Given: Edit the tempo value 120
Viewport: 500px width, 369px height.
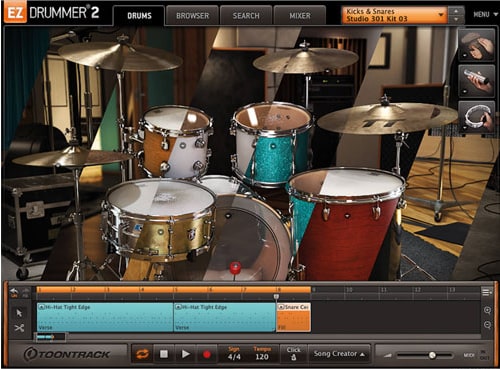Looking at the screenshot, I should click(262, 357).
